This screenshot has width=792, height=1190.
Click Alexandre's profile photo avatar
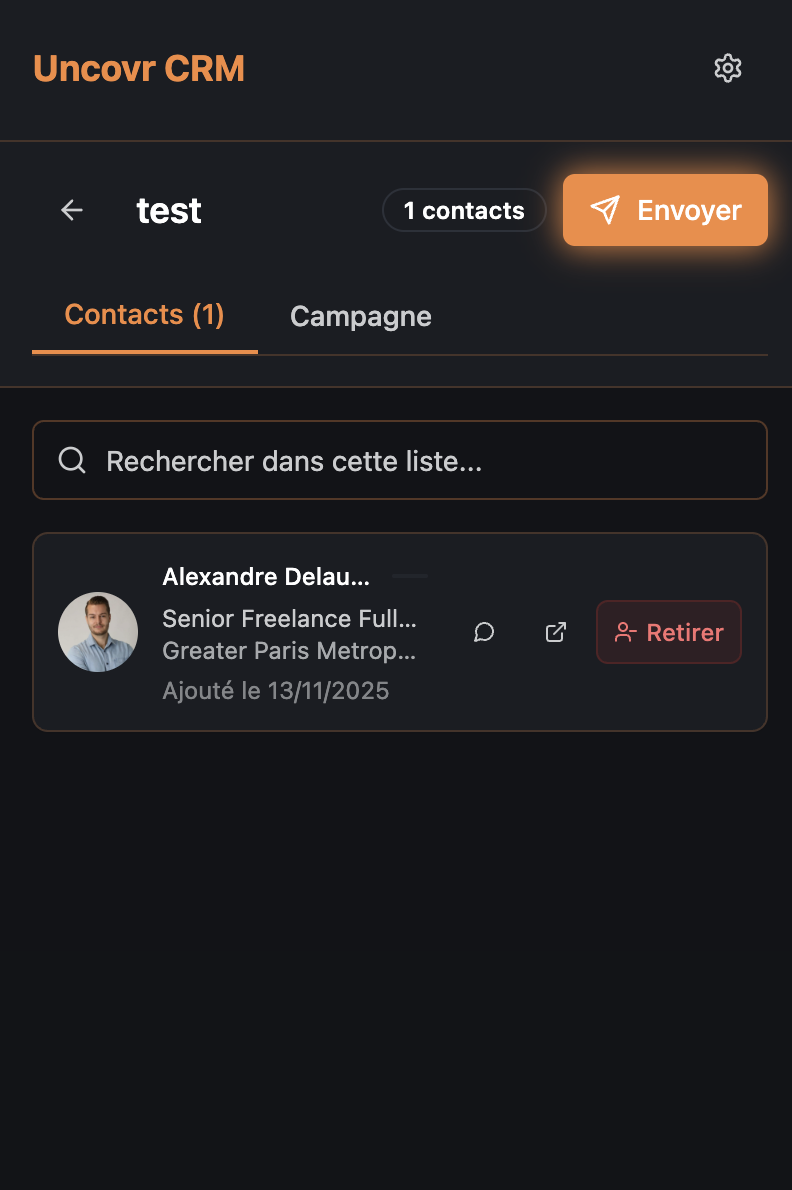click(x=98, y=632)
